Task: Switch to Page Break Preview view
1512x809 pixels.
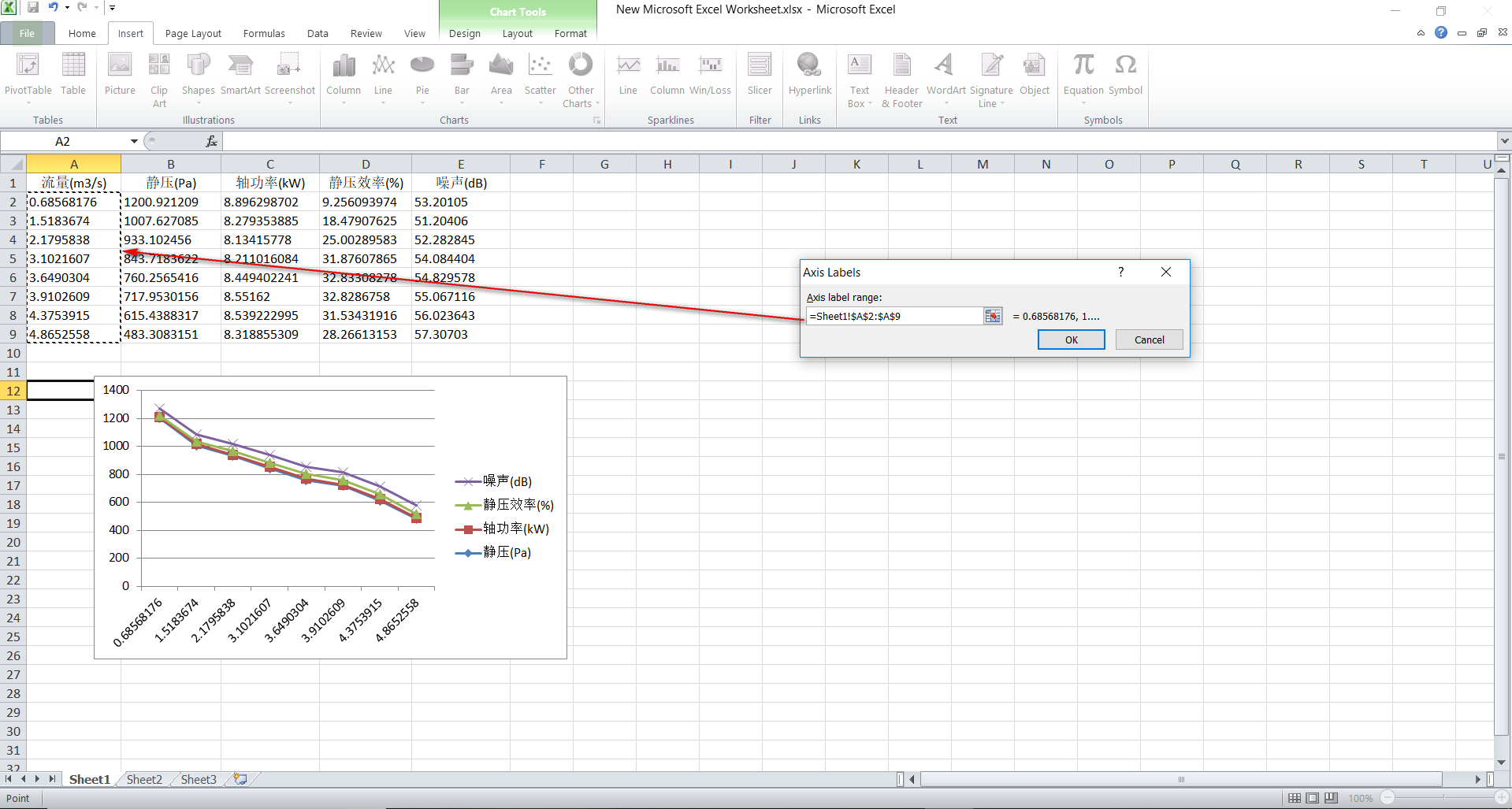Action: point(1330,797)
